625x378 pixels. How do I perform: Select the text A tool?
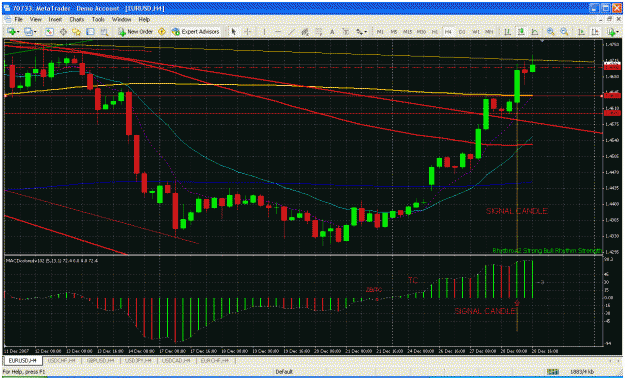pyautogui.click(x=332, y=32)
